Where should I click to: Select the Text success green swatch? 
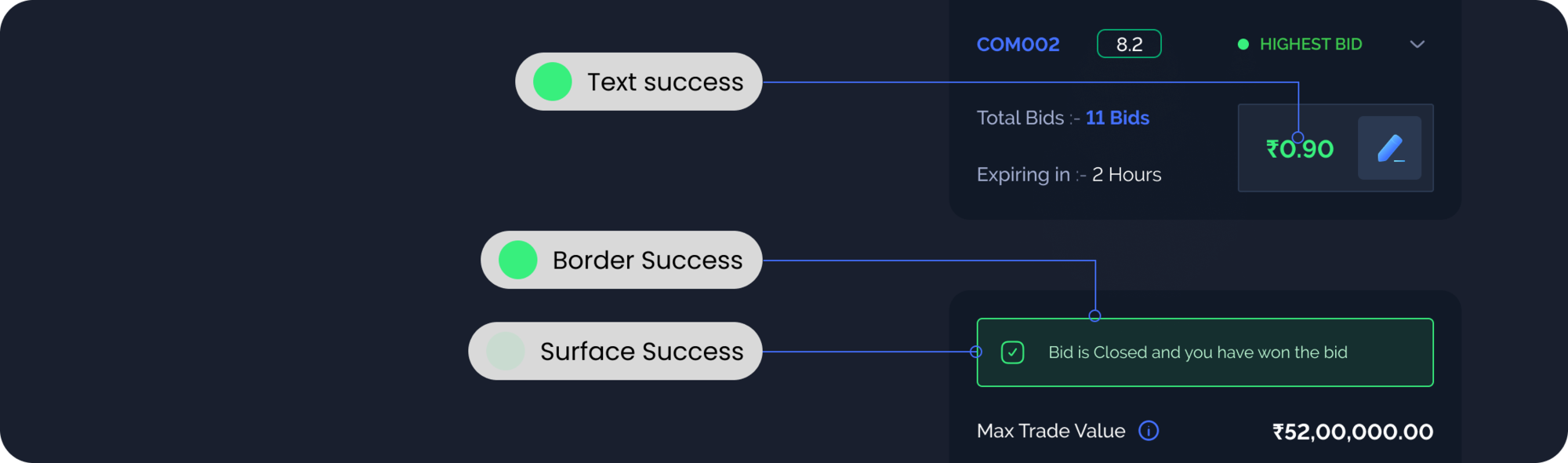552,82
